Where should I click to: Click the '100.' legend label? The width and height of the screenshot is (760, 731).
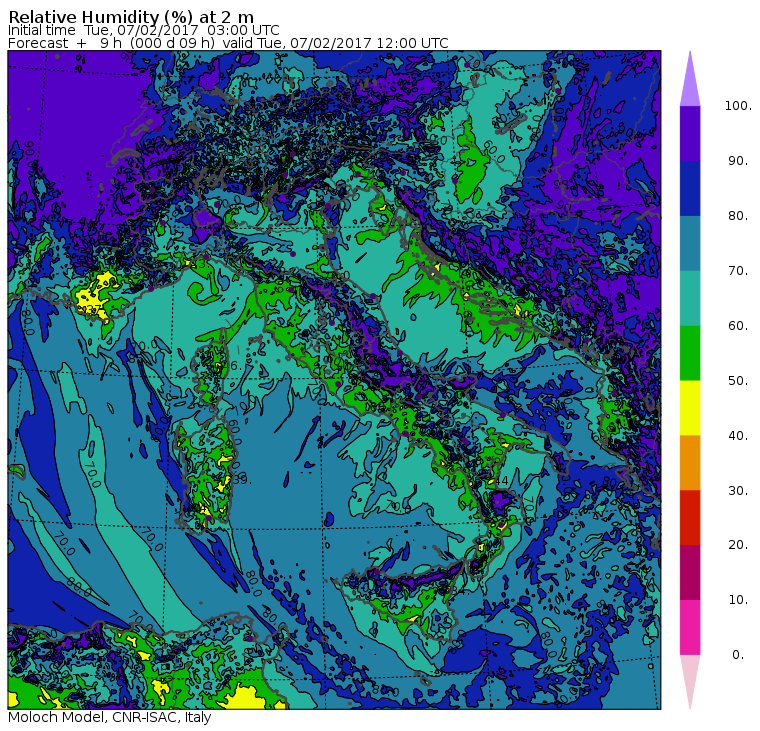click(738, 106)
